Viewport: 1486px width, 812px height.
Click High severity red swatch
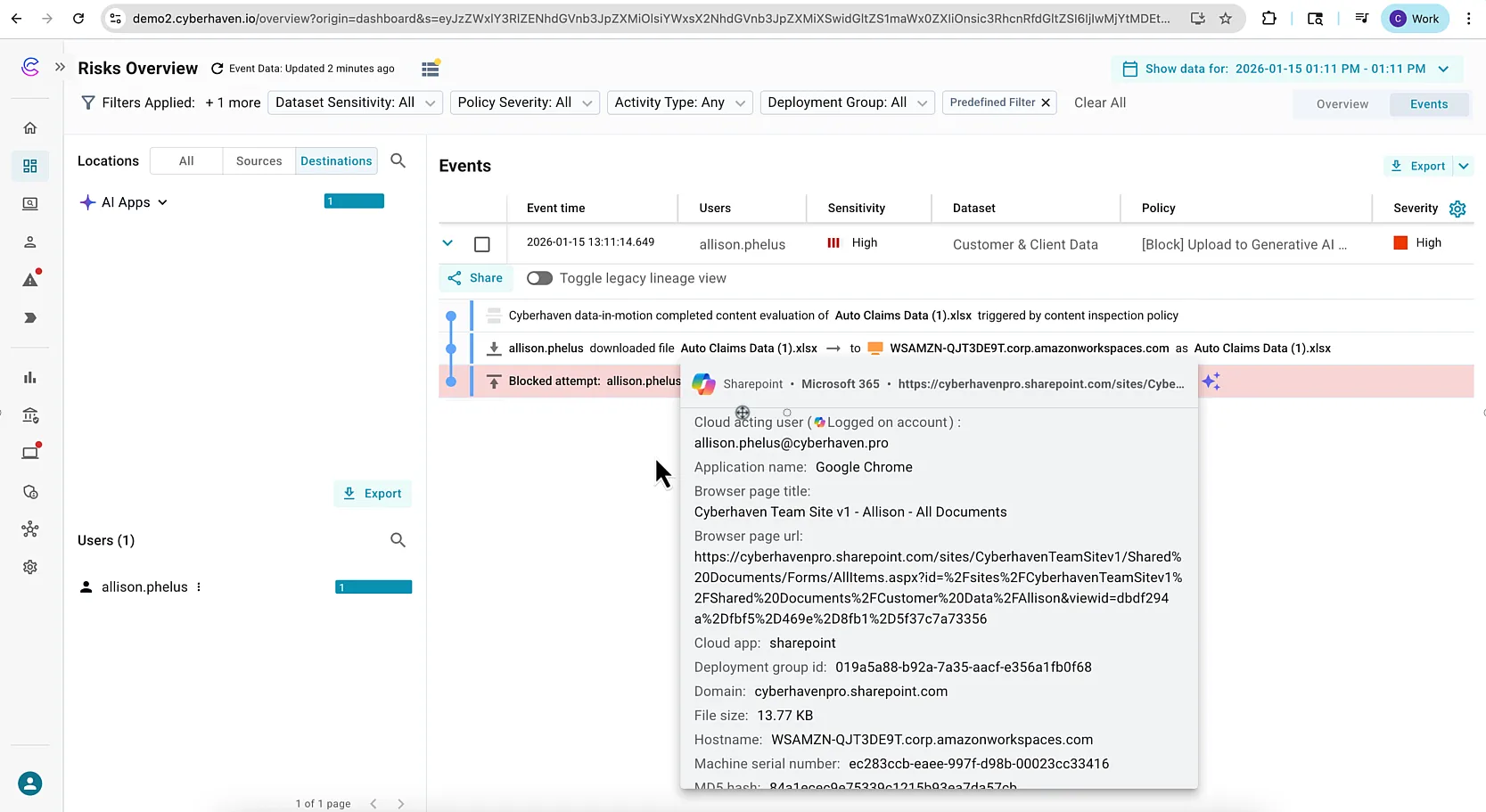(1400, 242)
